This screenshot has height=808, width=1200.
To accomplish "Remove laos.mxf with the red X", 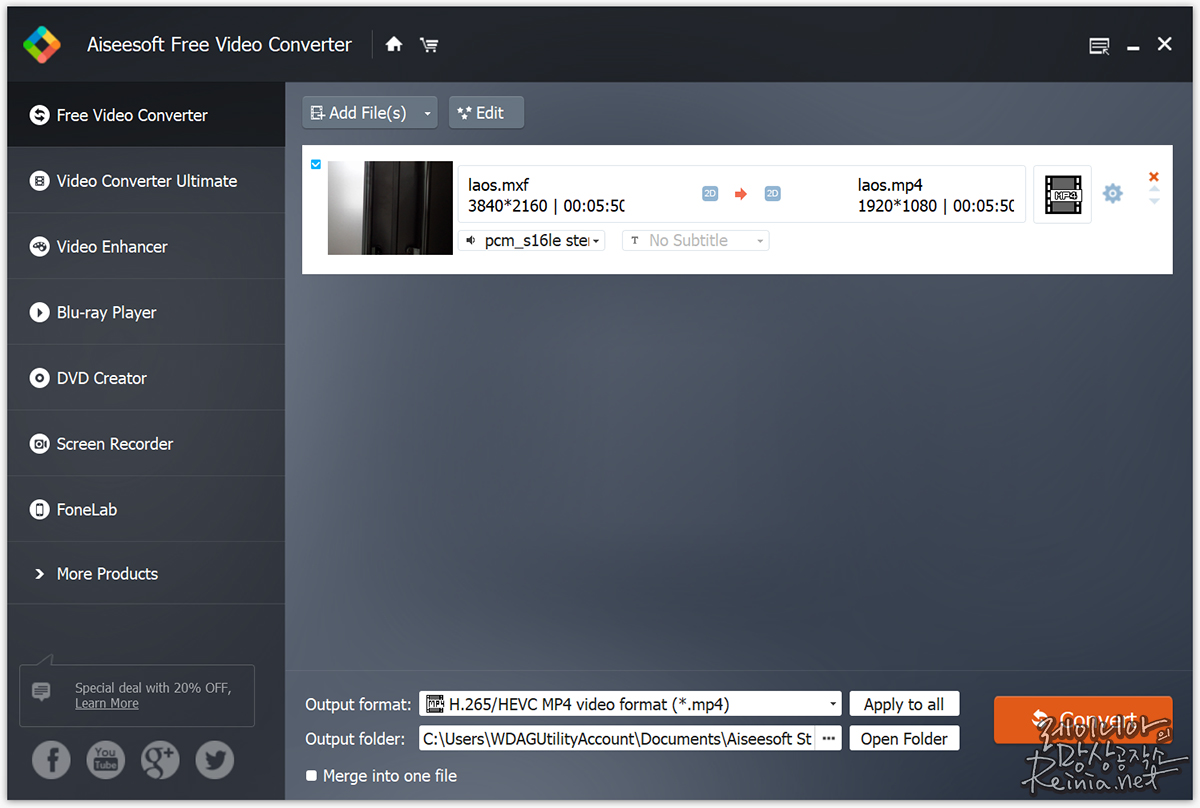I will click(x=1154, y=177).
